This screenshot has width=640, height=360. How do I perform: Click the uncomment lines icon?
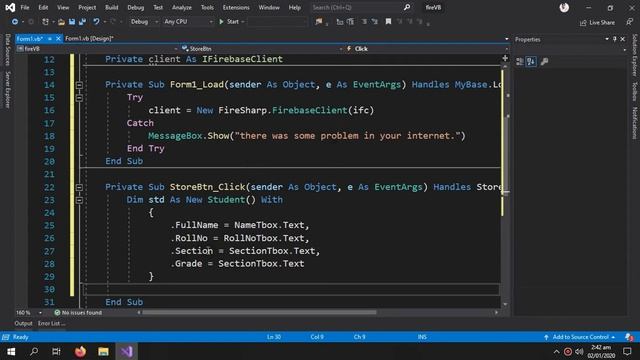[x=375, y=22]
